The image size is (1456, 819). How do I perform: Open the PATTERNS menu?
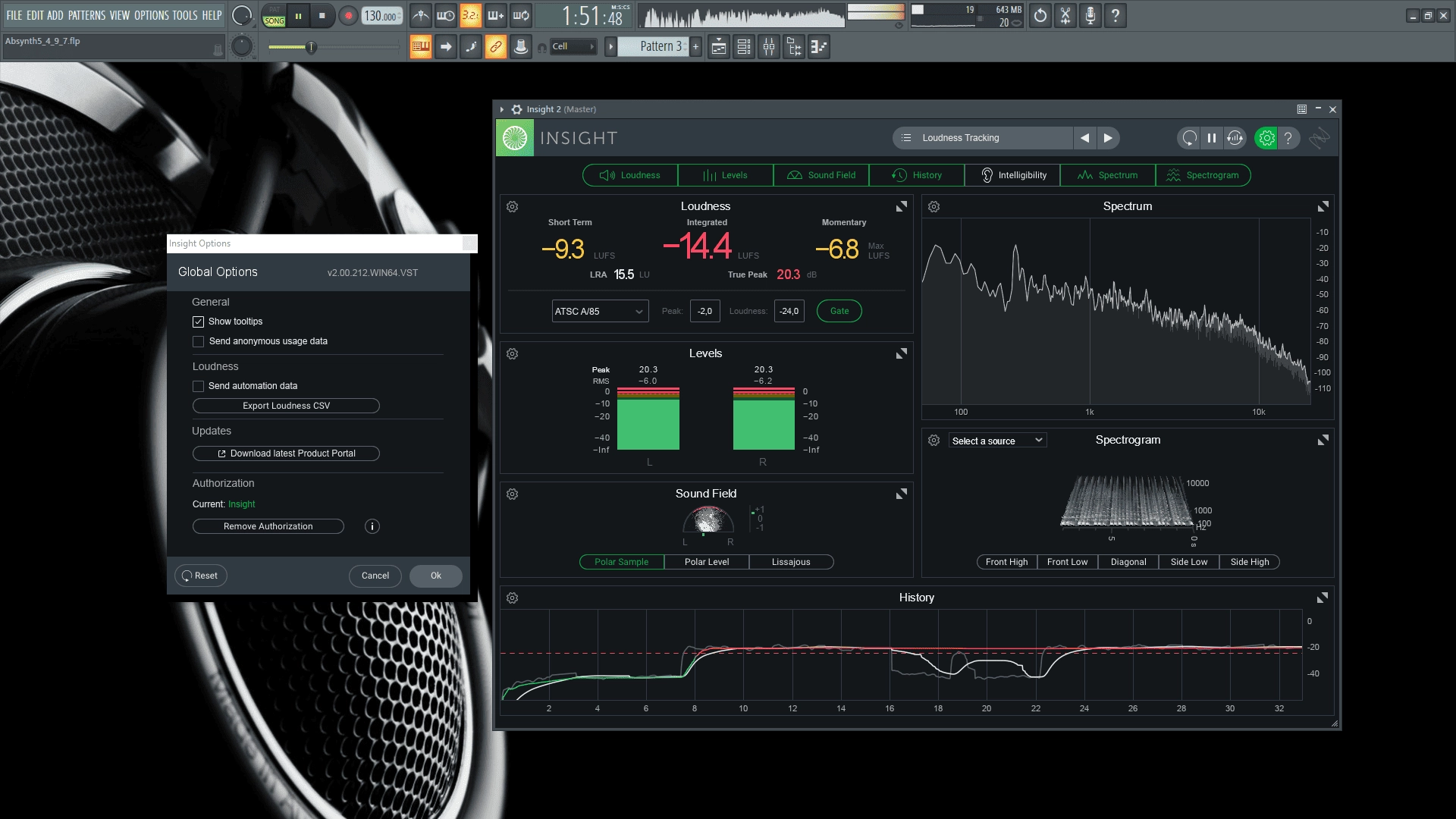pyautogui.click(x=86, y=15)
